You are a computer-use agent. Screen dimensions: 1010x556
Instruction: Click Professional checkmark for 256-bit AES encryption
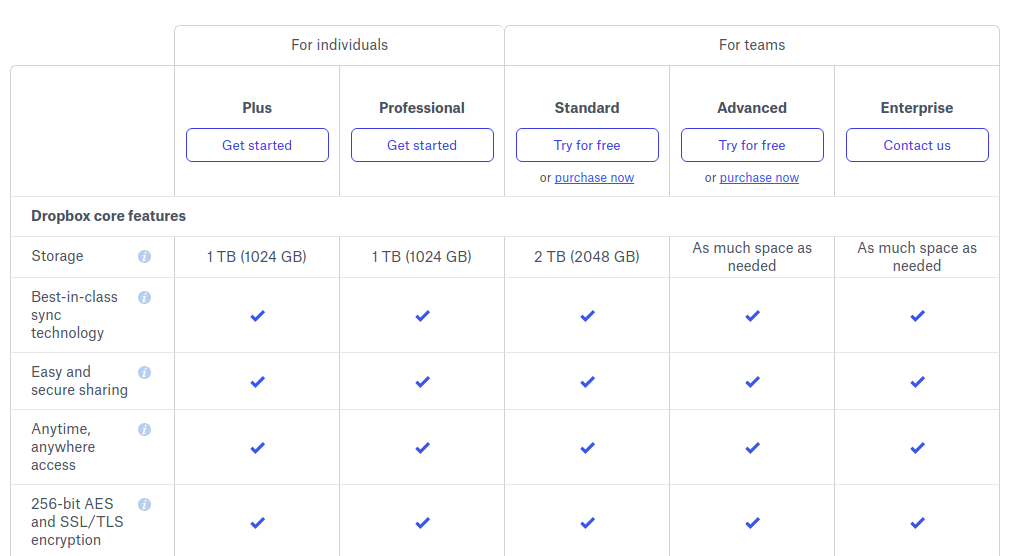pyautogui.click(x=423, y=523)
